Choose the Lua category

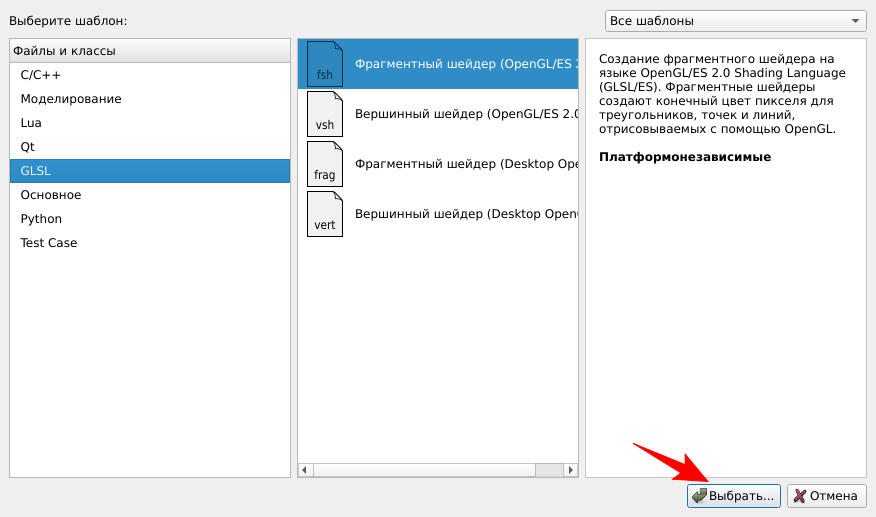click(x=31, y=123)
